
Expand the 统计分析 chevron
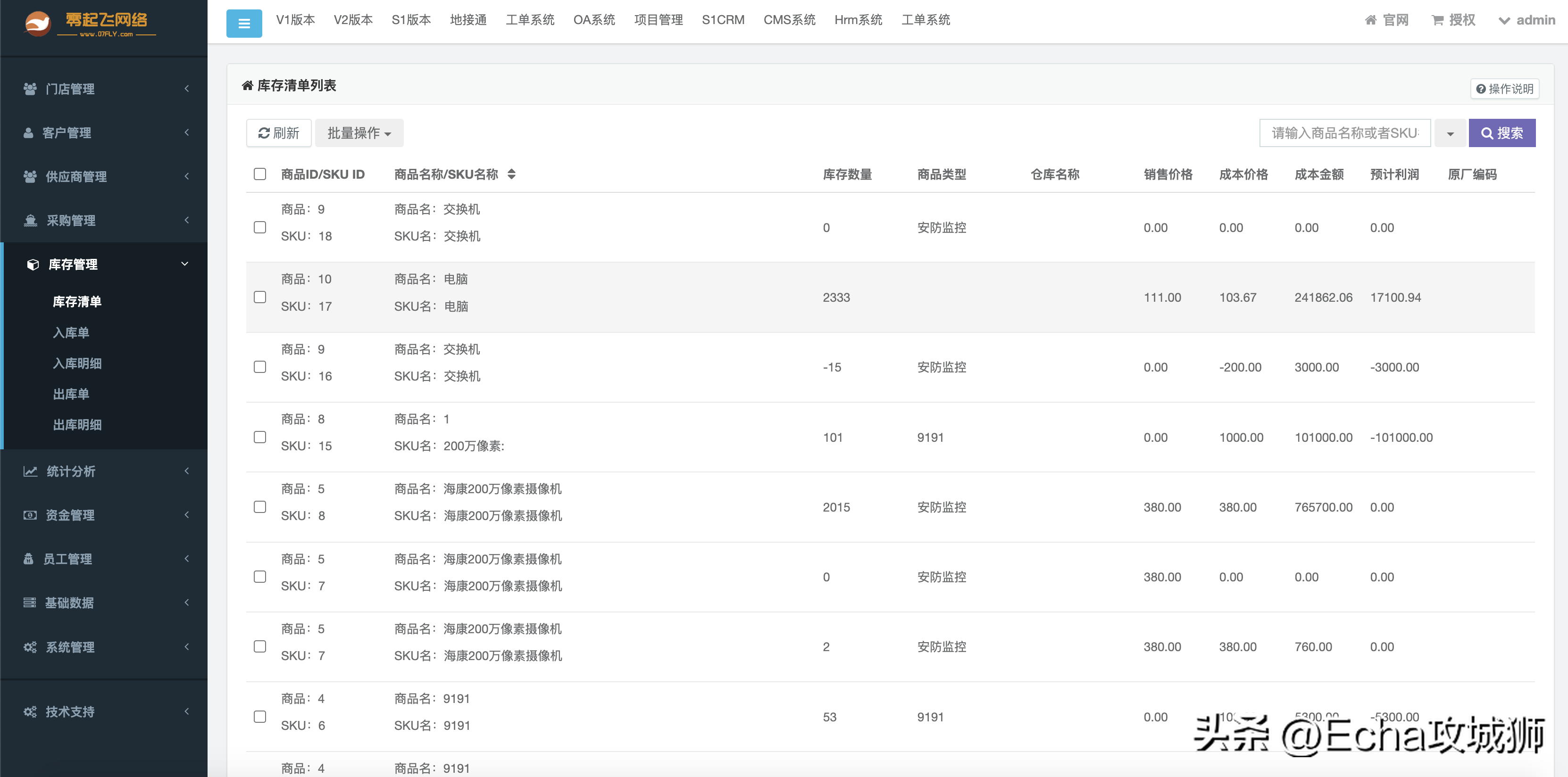[x=186, y=471]
